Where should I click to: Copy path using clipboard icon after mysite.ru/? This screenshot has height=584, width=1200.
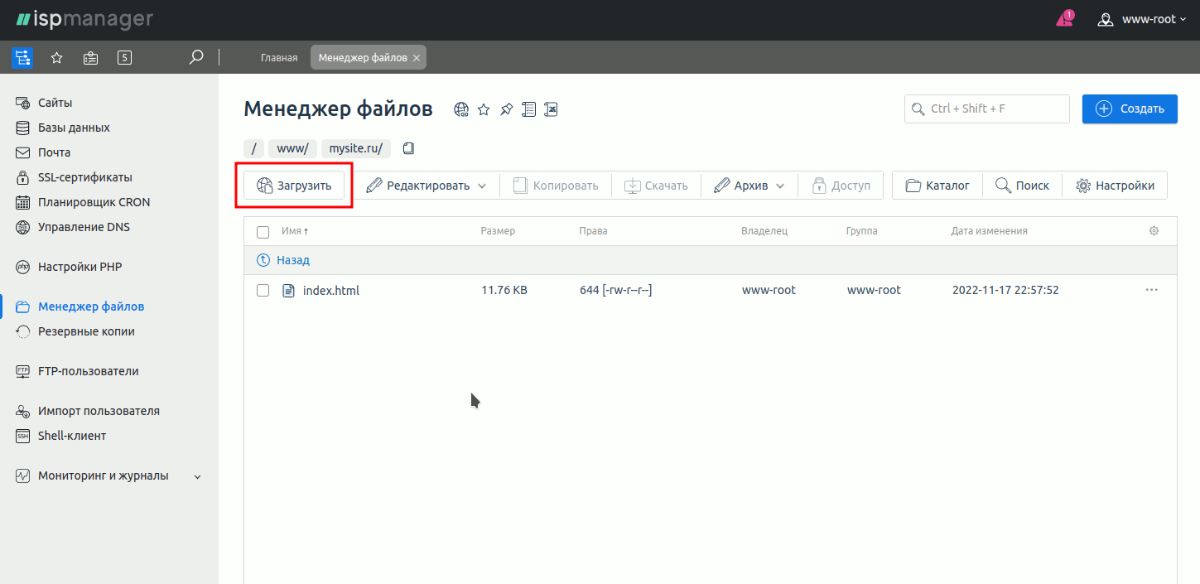pyautogui.click(x=408, y=148)
